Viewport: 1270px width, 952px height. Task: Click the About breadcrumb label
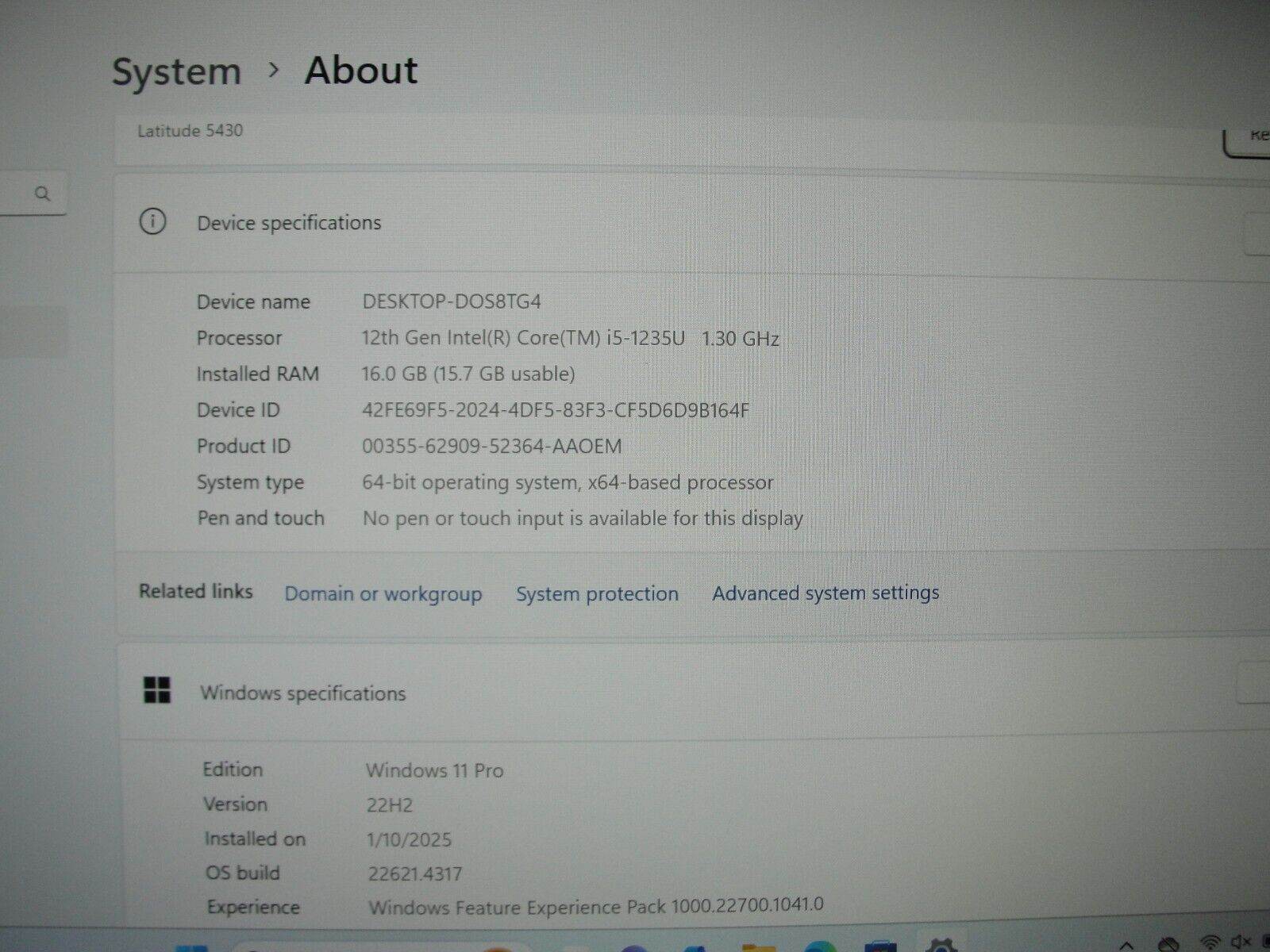pos(361,71)
